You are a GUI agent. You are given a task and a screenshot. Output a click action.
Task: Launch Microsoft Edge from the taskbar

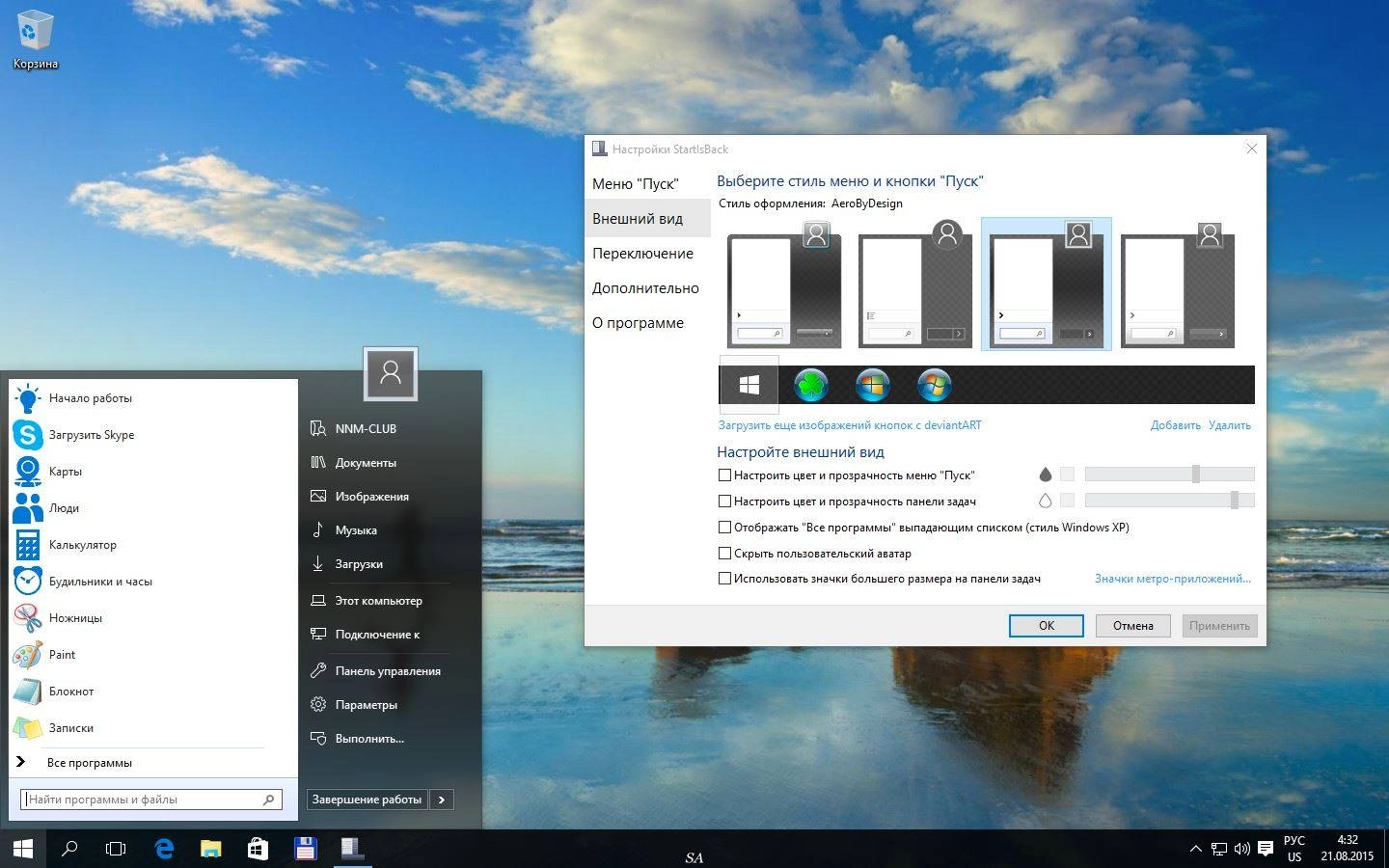coord(164,849)
